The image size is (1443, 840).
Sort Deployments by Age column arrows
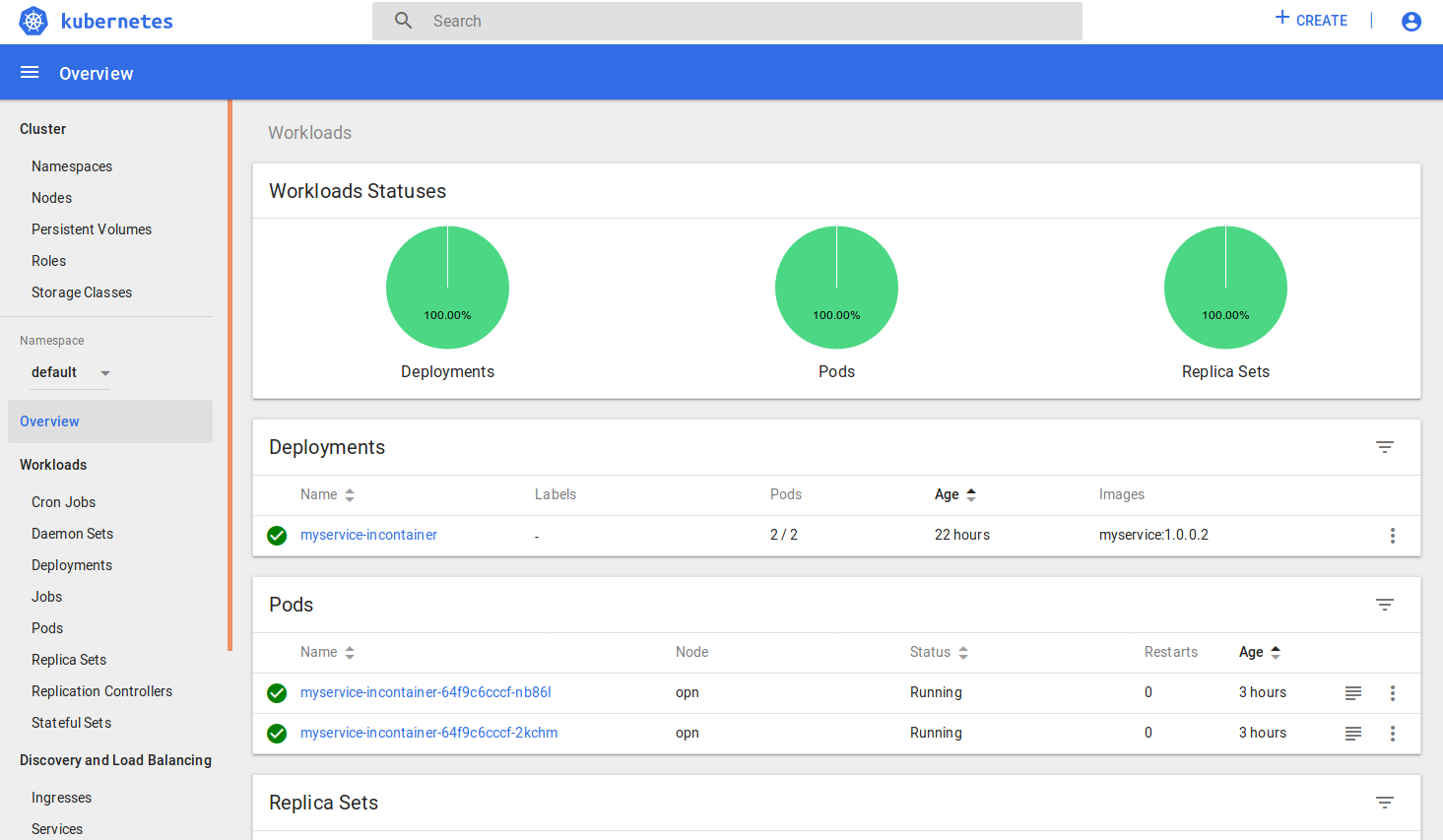pyautogui.click(x=971, y=495)
